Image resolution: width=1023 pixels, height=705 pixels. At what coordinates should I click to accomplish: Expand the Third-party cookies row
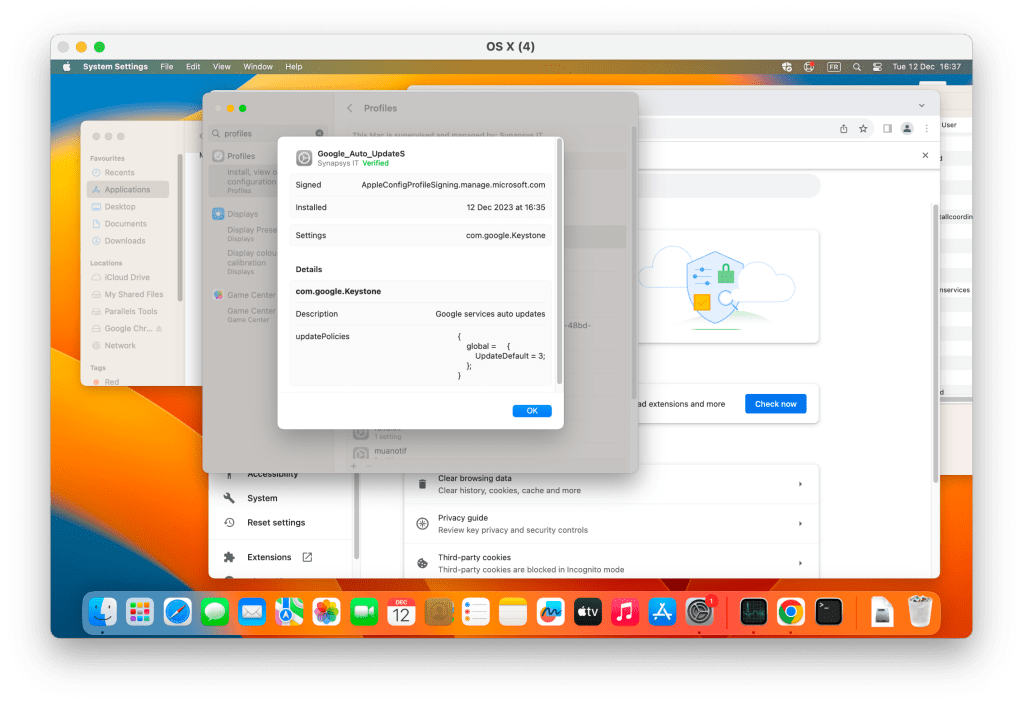pyautogui.click(x=800, y=563)
